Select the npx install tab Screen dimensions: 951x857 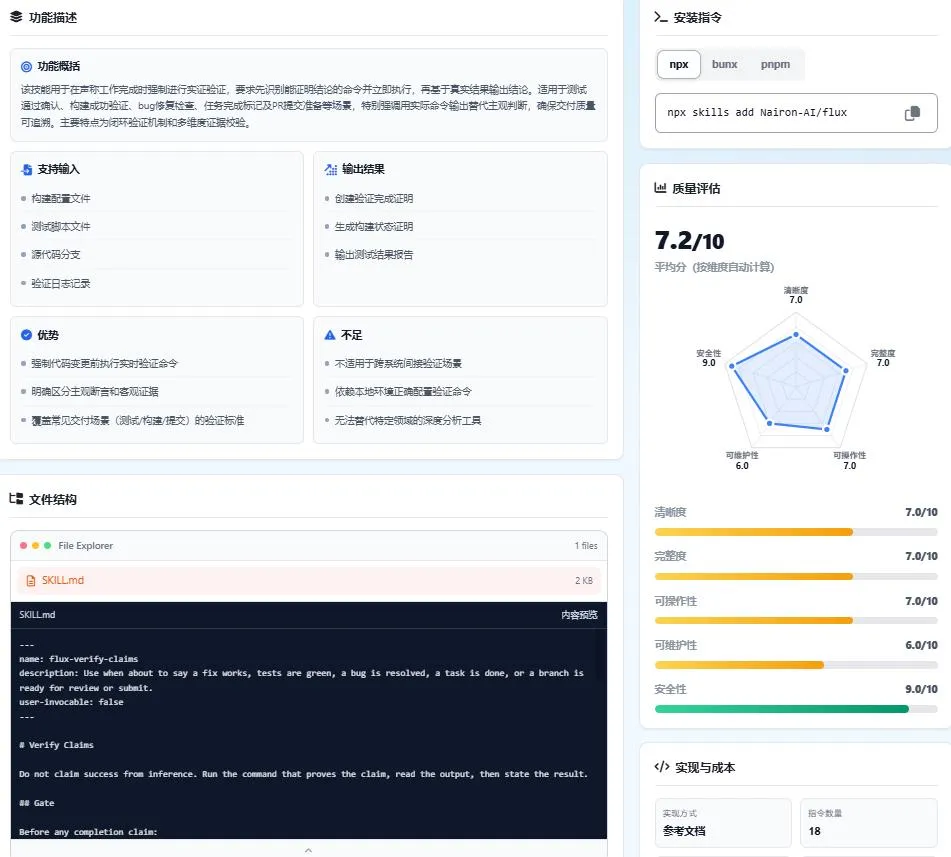tap(679, 64)
